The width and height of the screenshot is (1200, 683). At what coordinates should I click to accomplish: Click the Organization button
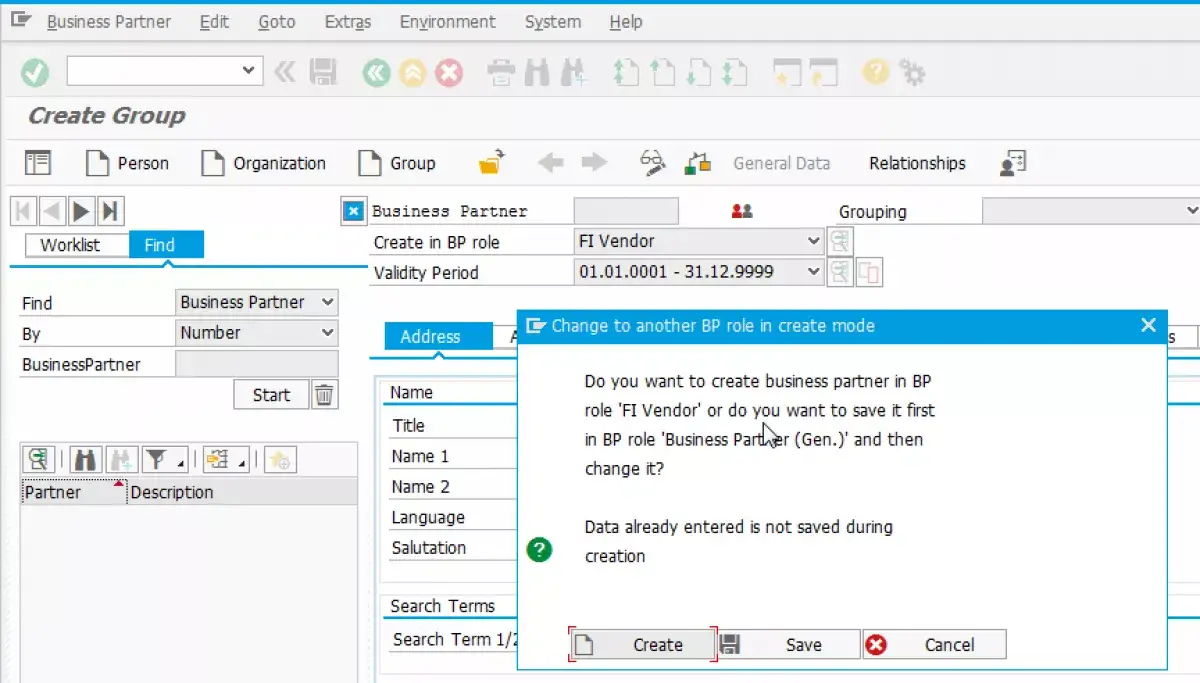(x=264, y=163)
